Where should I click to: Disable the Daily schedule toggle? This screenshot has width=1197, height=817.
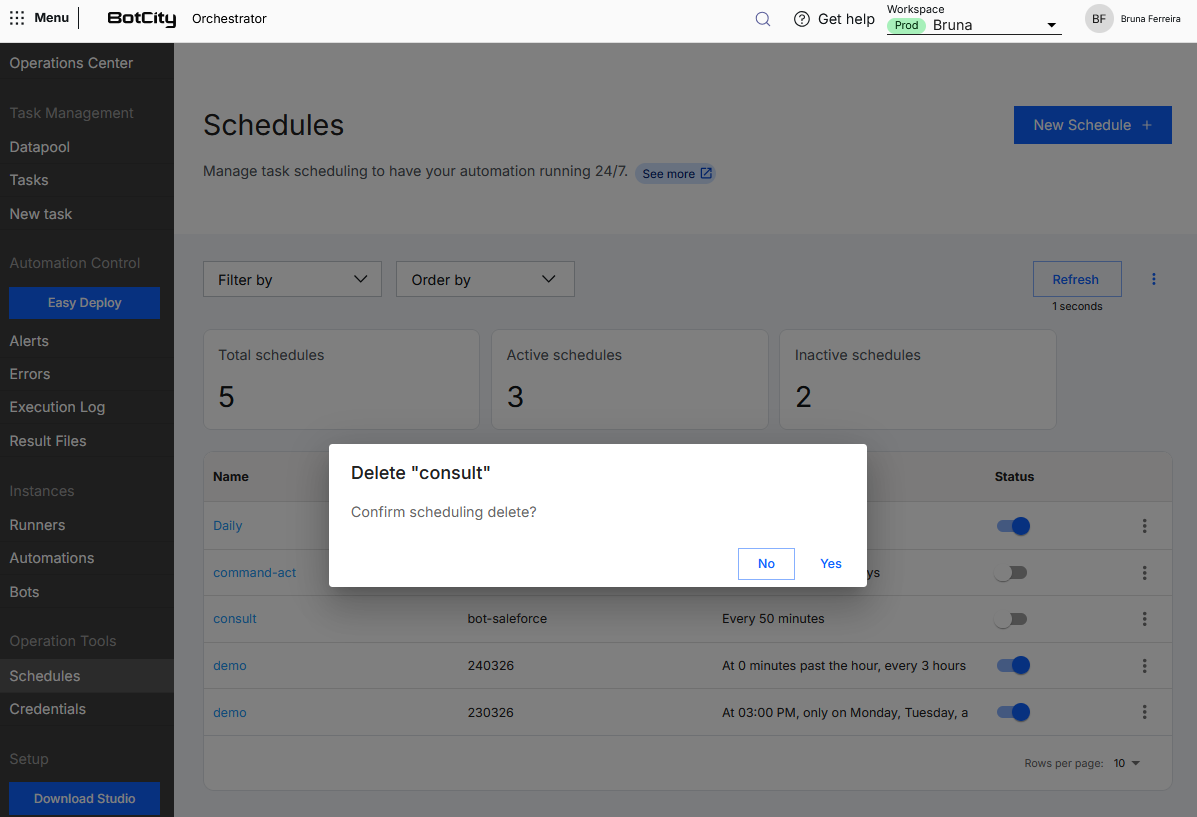[x=1013, y=526]
